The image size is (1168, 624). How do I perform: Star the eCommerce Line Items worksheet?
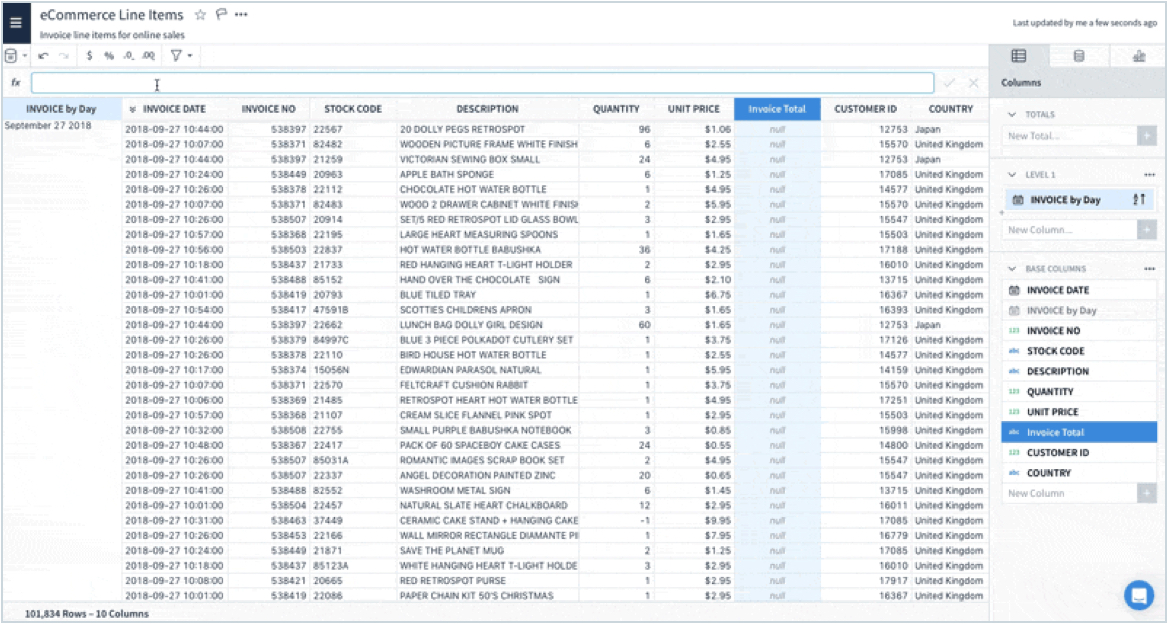click(200, 15)
